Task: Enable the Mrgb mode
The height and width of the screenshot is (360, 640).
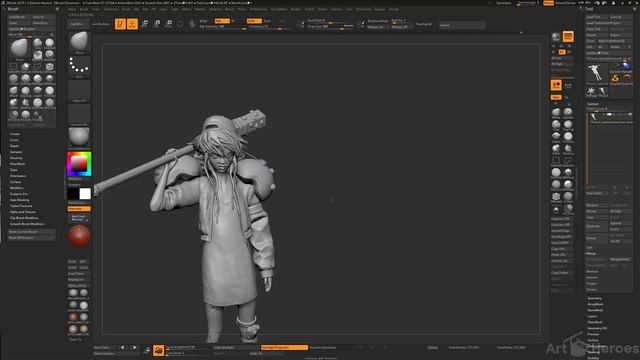Action: (x=203, y=21)
